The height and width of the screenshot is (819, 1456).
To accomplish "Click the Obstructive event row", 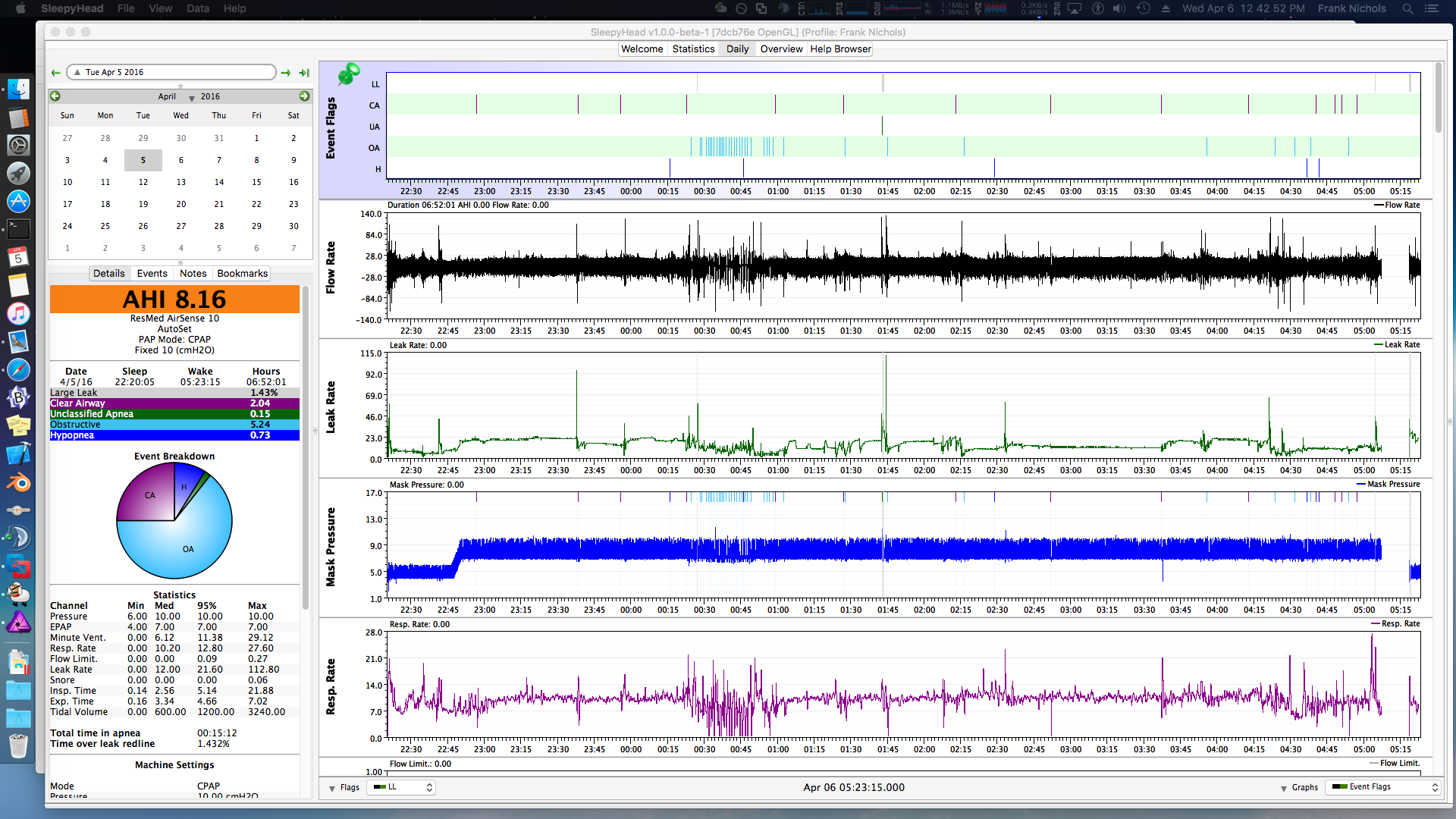I will 174,425.
